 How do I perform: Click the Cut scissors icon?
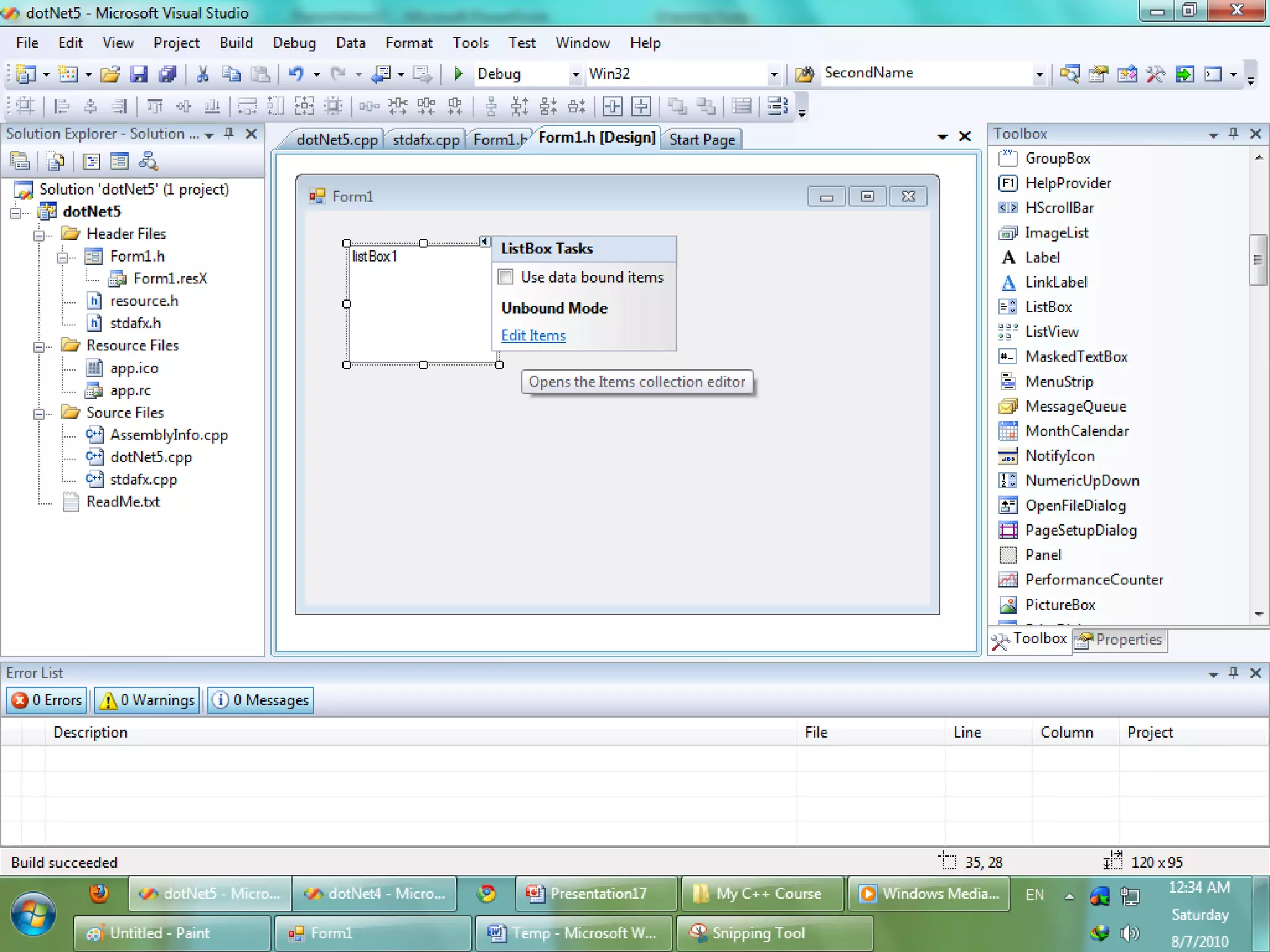[x=202, y=74]
